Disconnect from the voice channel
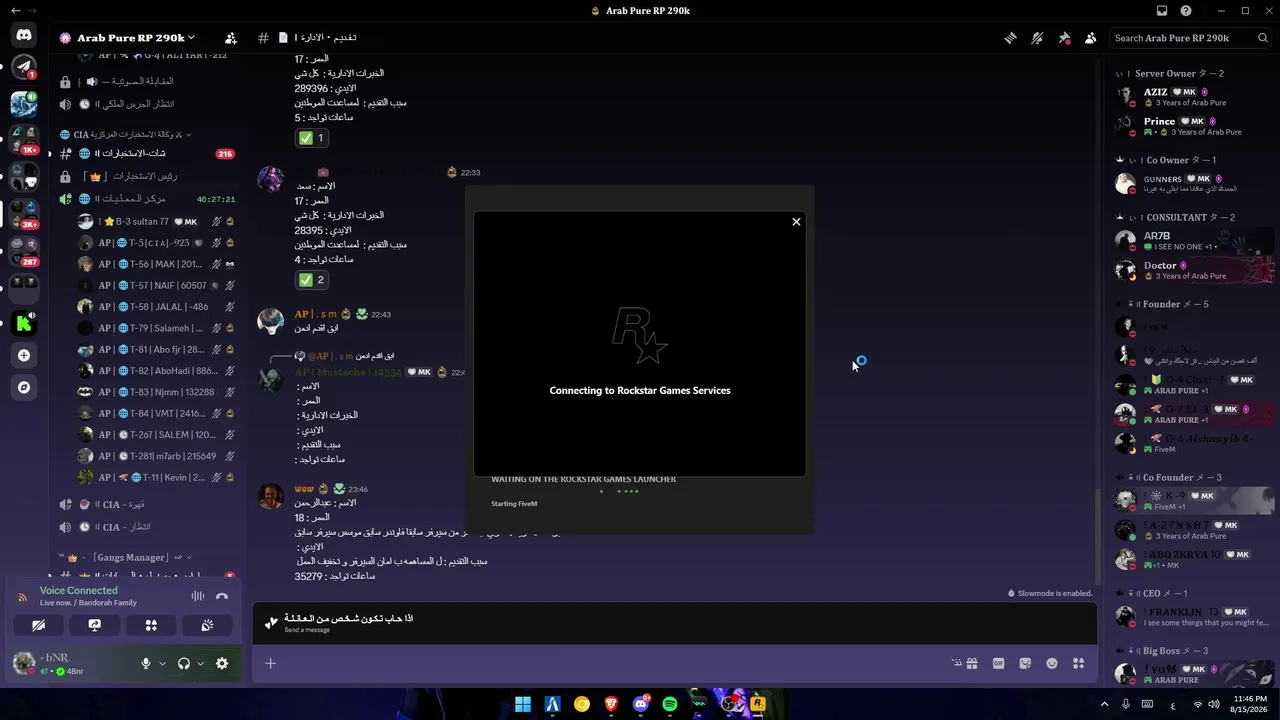 point(222,596)
